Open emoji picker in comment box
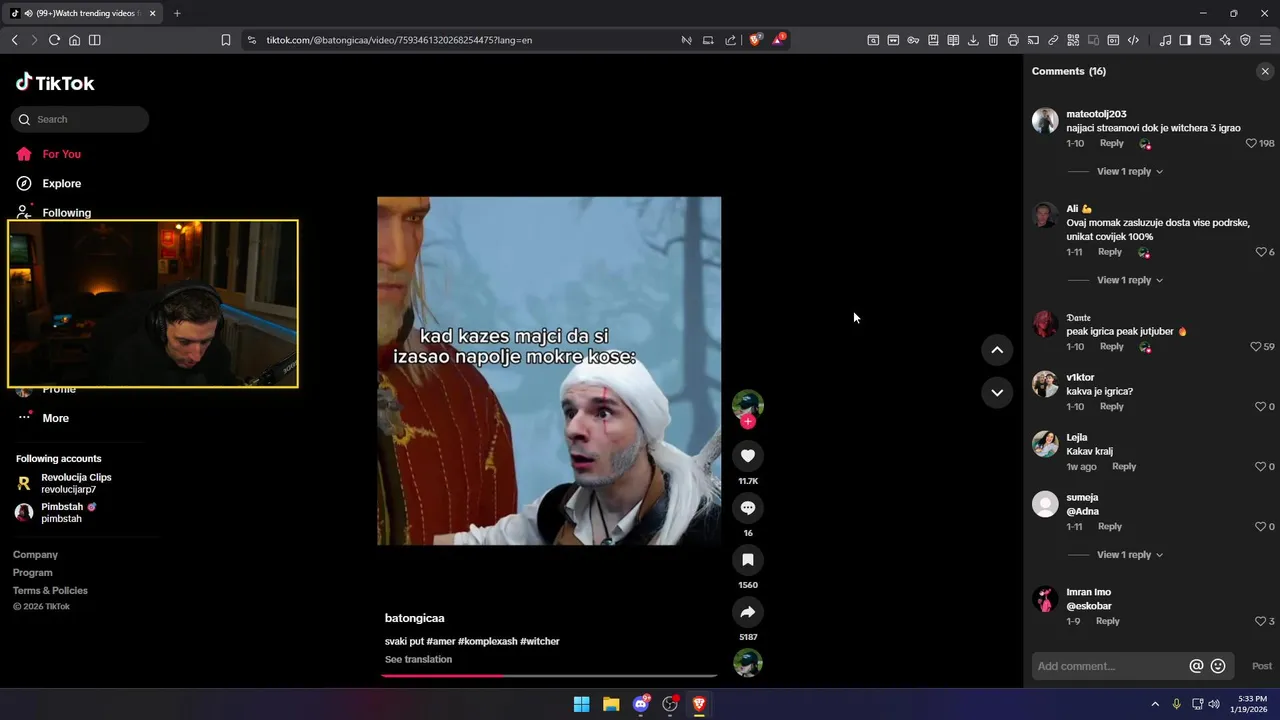This screenshot has height=720, width=1280. tap(1218, 666)
